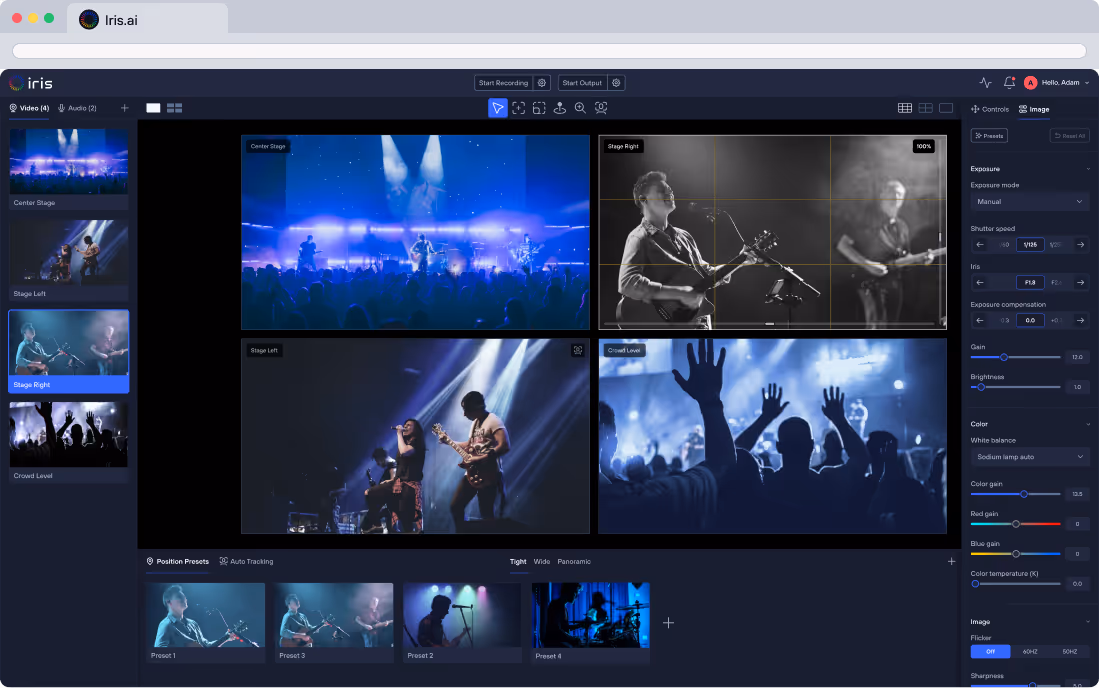This screenshot has height=688, width=1099.
Task: Open output settings gear
Action: [616, 83]
